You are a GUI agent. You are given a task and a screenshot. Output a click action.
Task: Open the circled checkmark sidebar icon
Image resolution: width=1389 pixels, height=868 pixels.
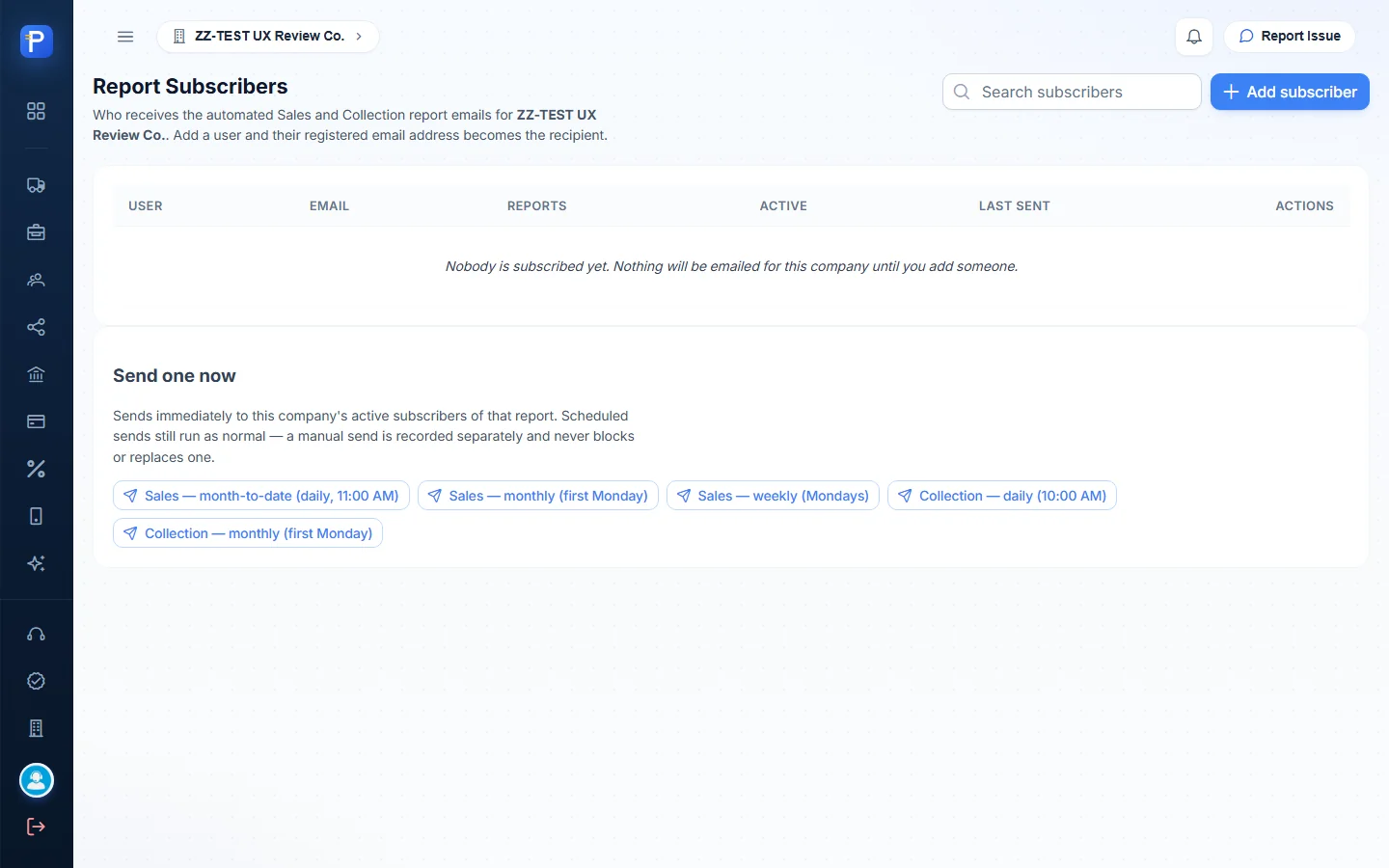click(x=37, y=681)
